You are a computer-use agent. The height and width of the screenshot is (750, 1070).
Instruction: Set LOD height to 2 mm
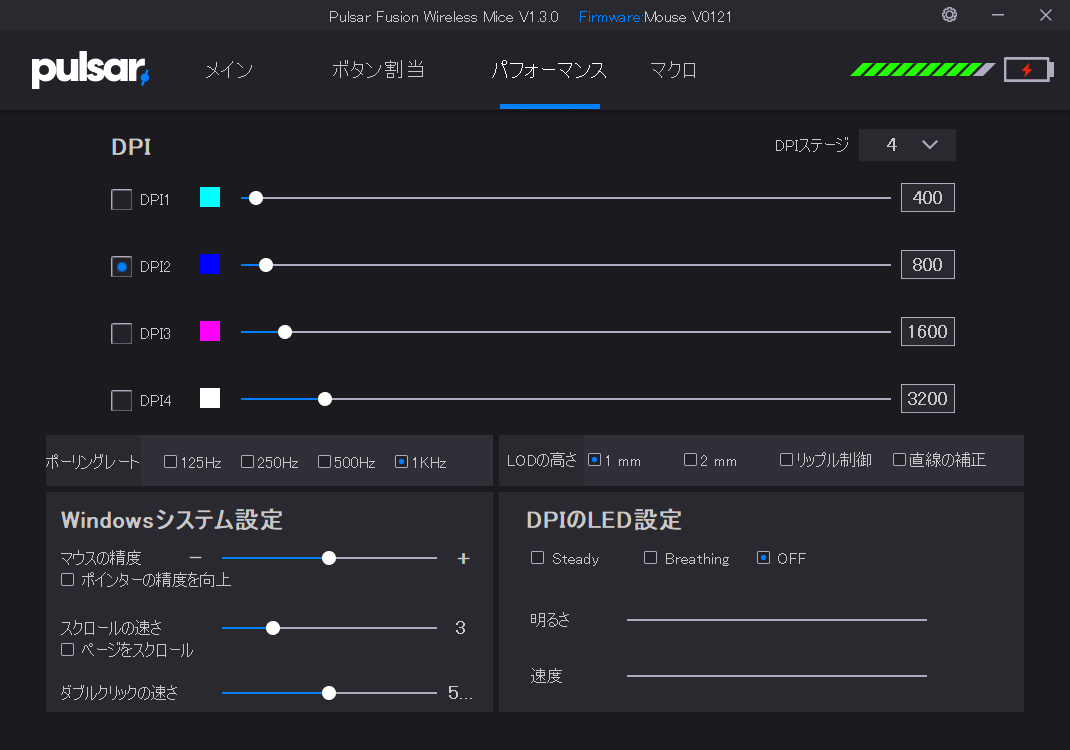pyautogui.click(x=690, y=460)
